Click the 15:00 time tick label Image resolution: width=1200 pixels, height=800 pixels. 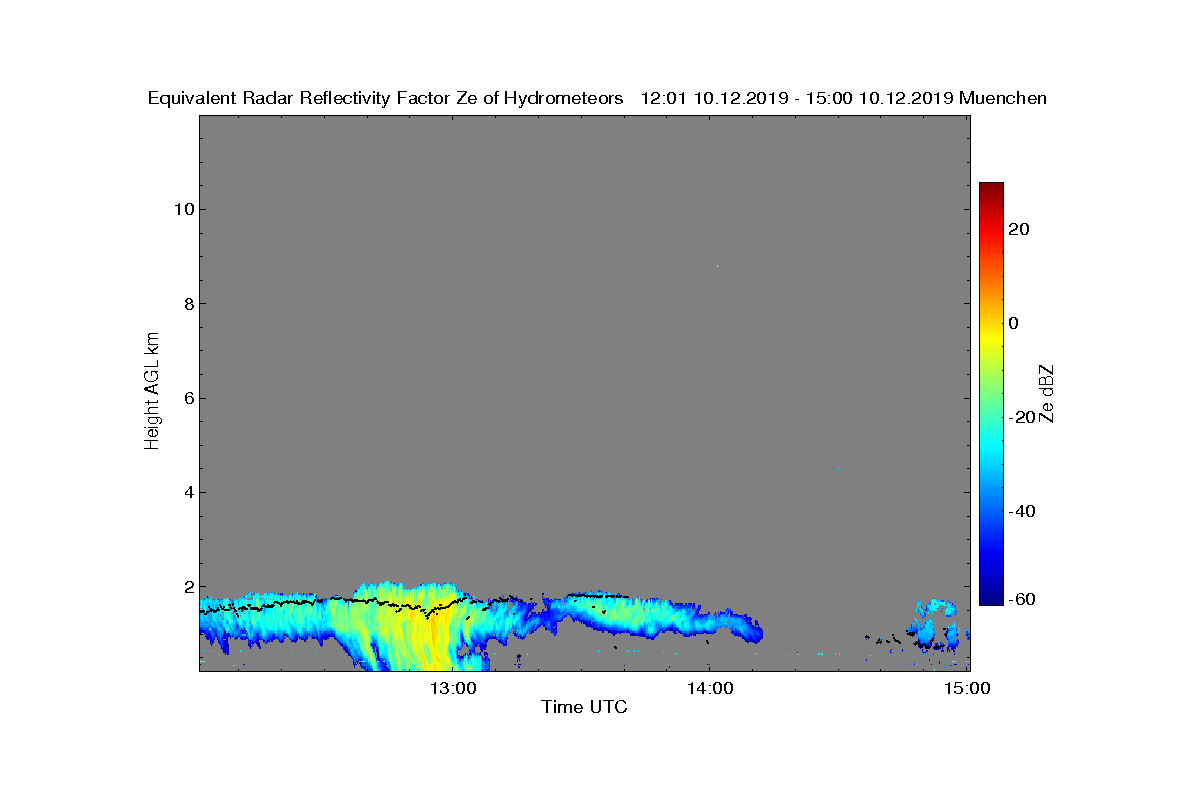click(x=967, y=688)
